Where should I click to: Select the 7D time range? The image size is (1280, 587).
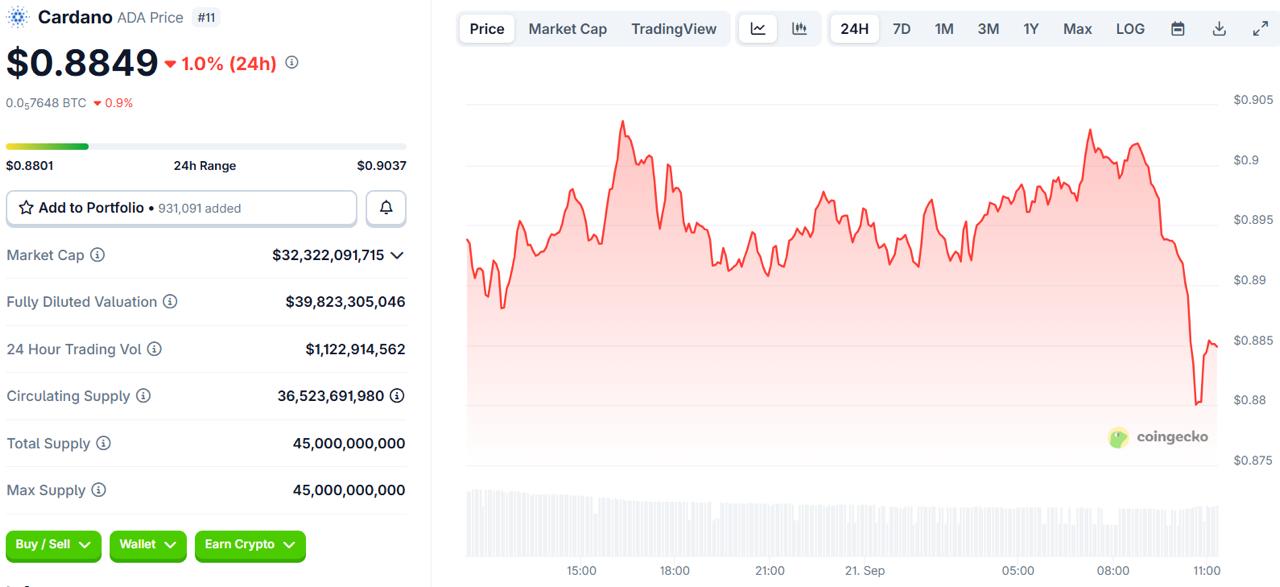coord(901,29)
